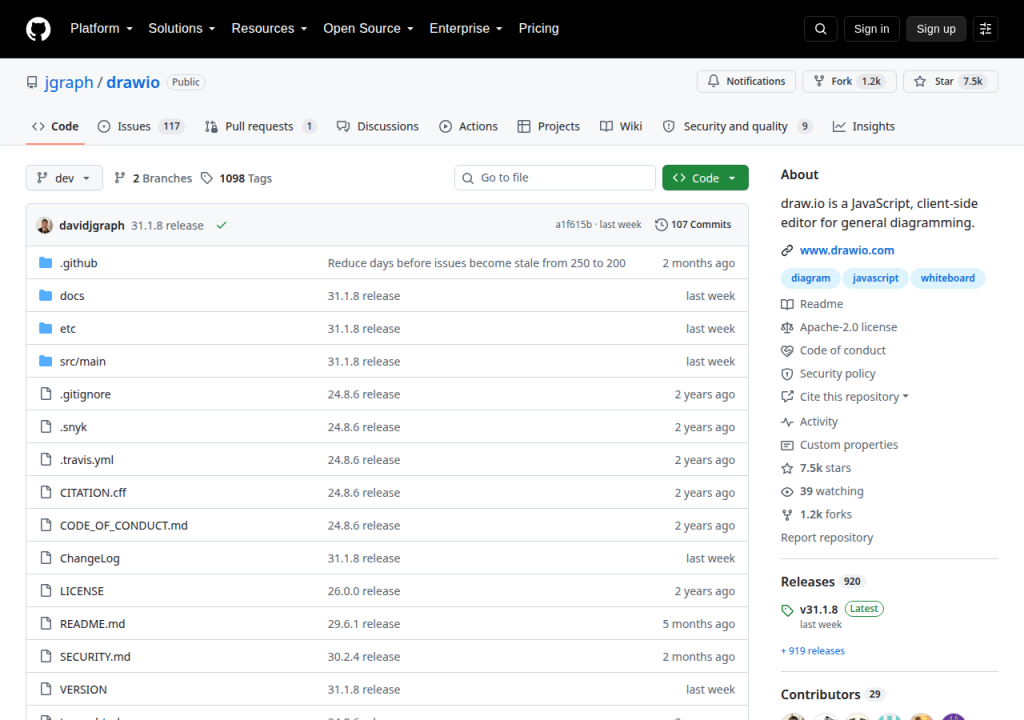Open the green Code dropdown button
Viewport: 1024px width, 720px height.
tap(705, 178)
